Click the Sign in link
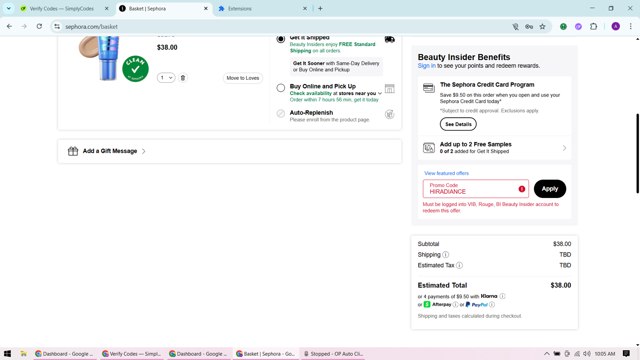 (427, 66)
